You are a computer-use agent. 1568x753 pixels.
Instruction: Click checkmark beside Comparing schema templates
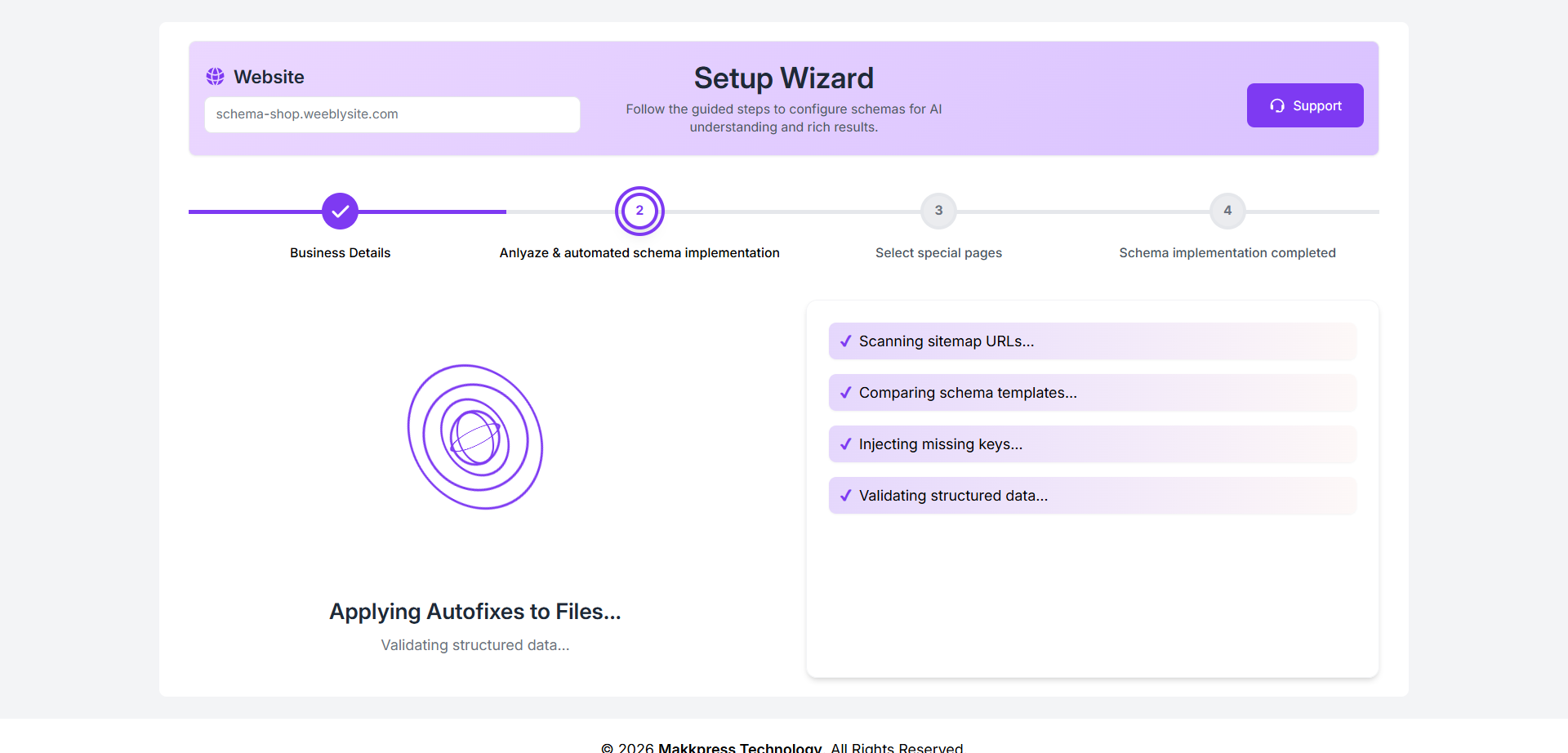(x=845, y=393)
